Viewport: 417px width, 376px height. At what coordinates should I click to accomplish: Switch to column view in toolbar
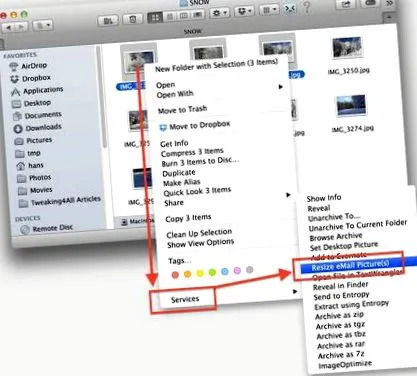184,16
